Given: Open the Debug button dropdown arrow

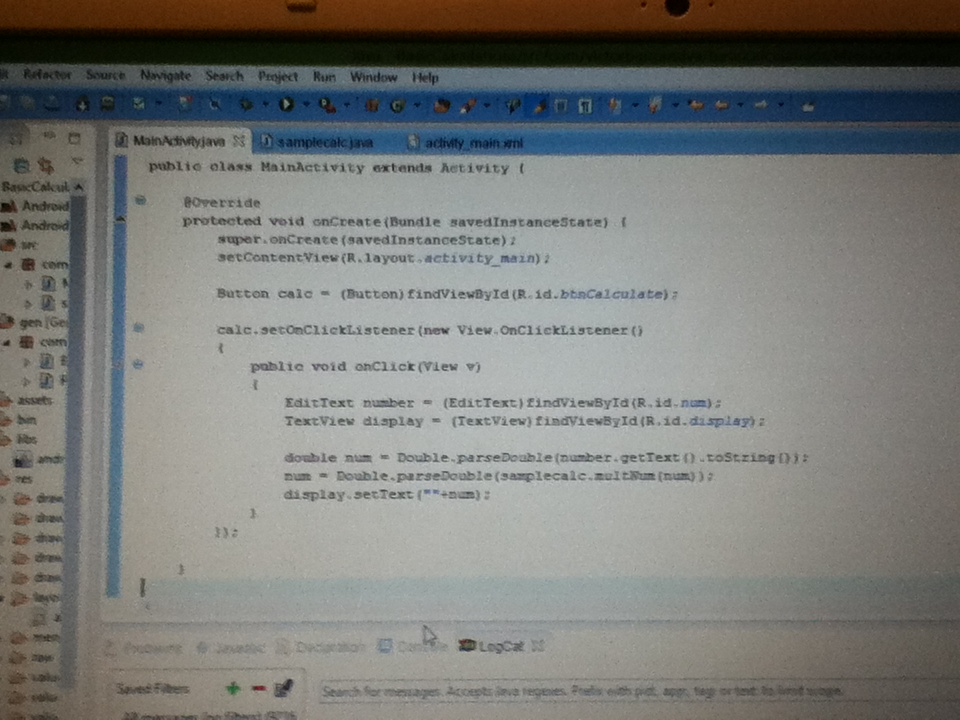Looking at the screenshot, I should click(266, 105).
